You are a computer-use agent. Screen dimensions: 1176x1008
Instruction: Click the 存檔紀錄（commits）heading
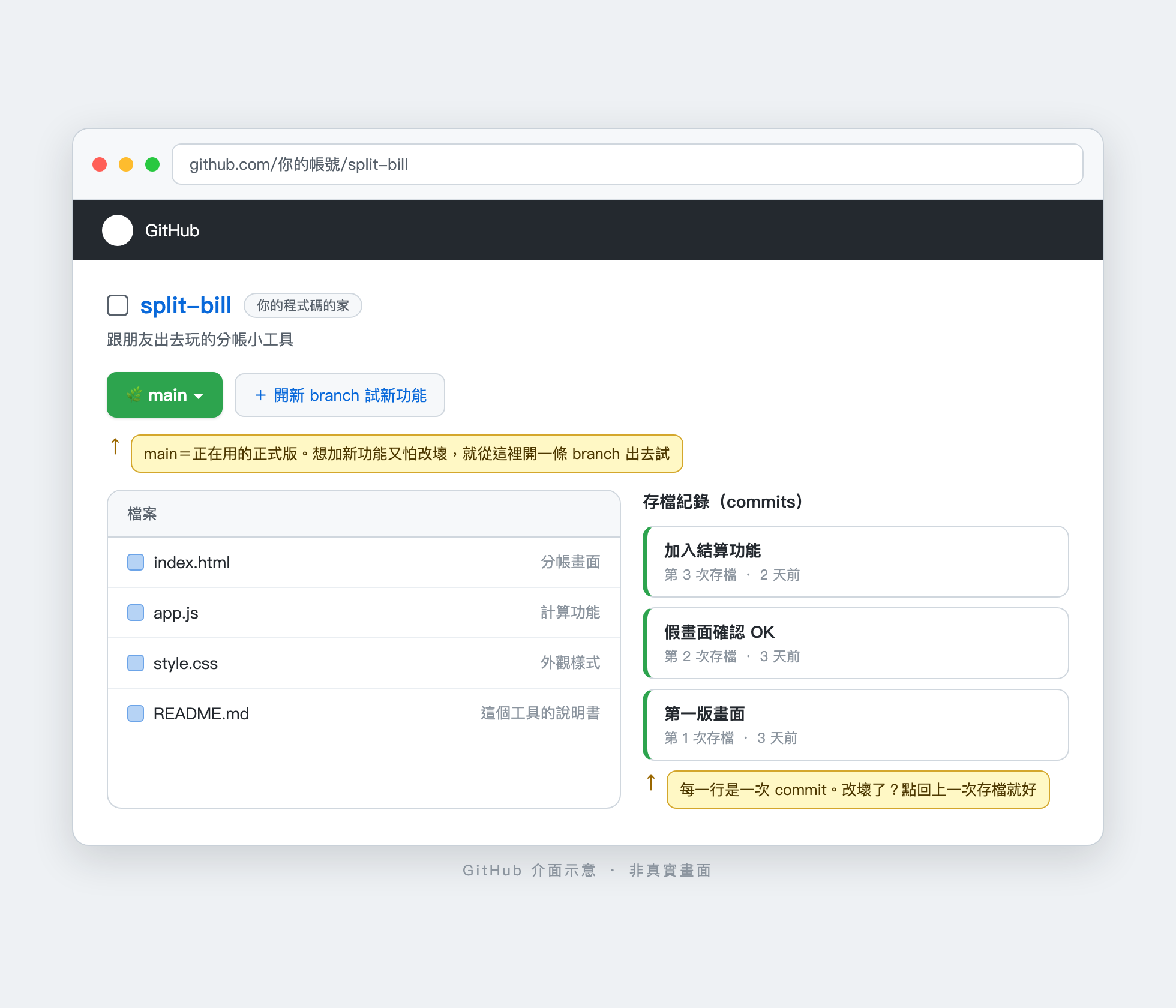[722, 502]
